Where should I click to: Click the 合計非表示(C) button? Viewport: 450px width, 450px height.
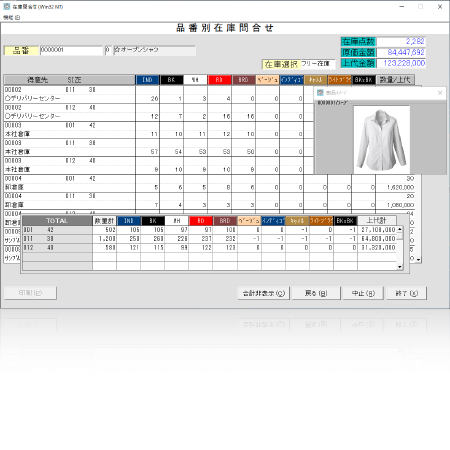click(x=264, y=293)
